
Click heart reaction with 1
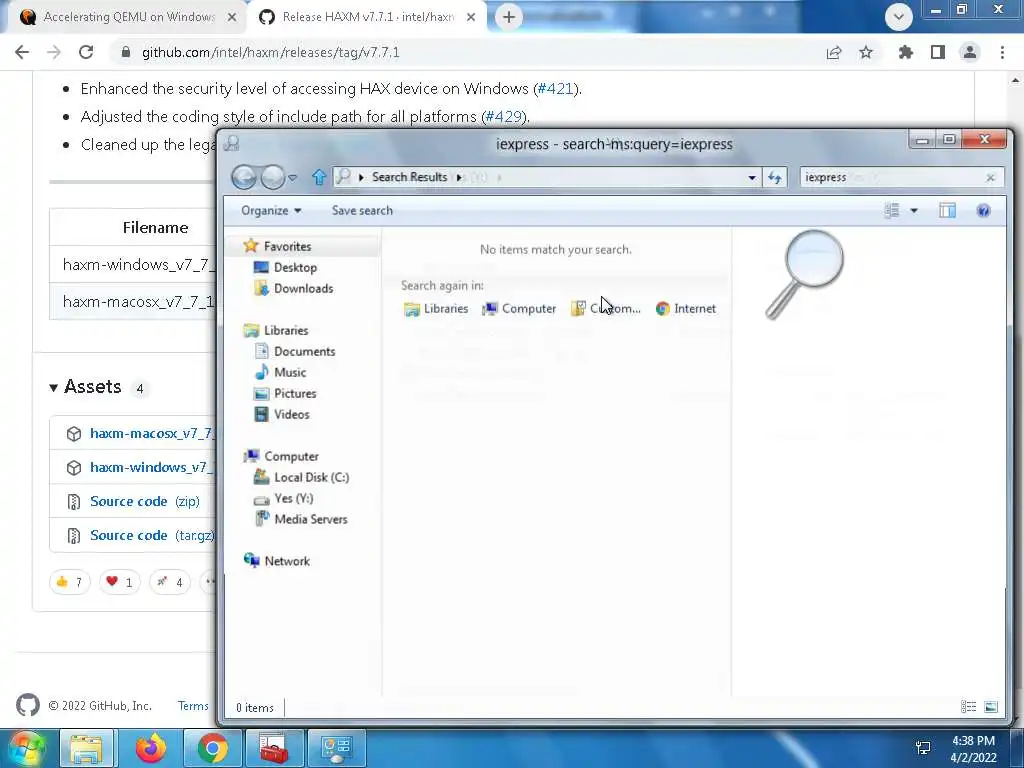120,582
